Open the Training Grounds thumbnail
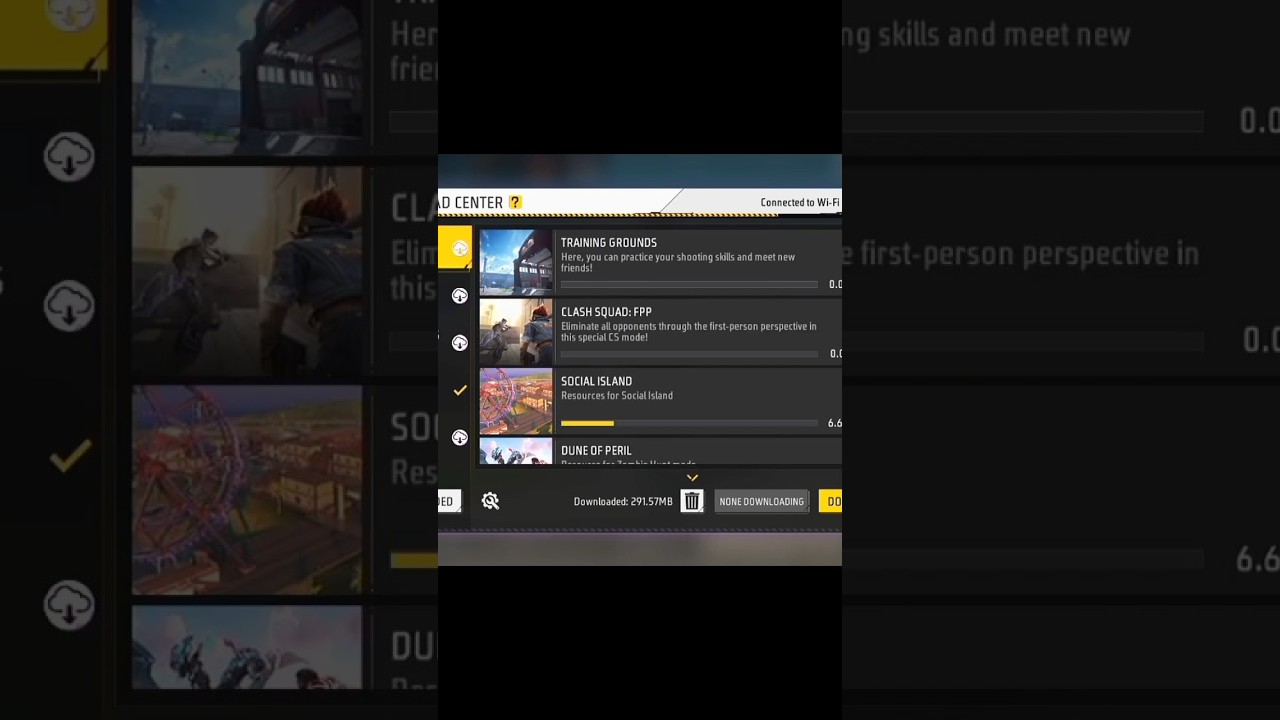 point(516,262)
